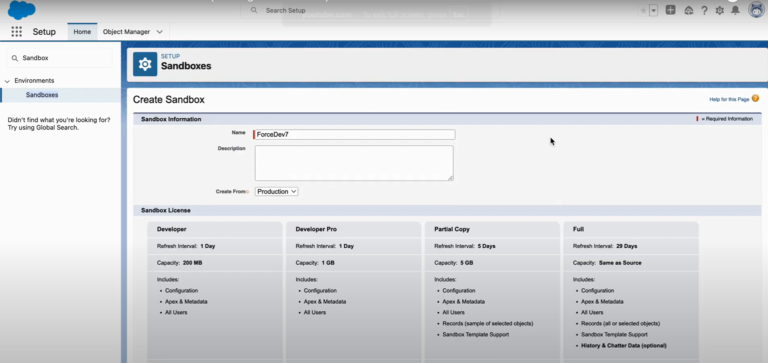Click the Developer license card title

point(171,229)
